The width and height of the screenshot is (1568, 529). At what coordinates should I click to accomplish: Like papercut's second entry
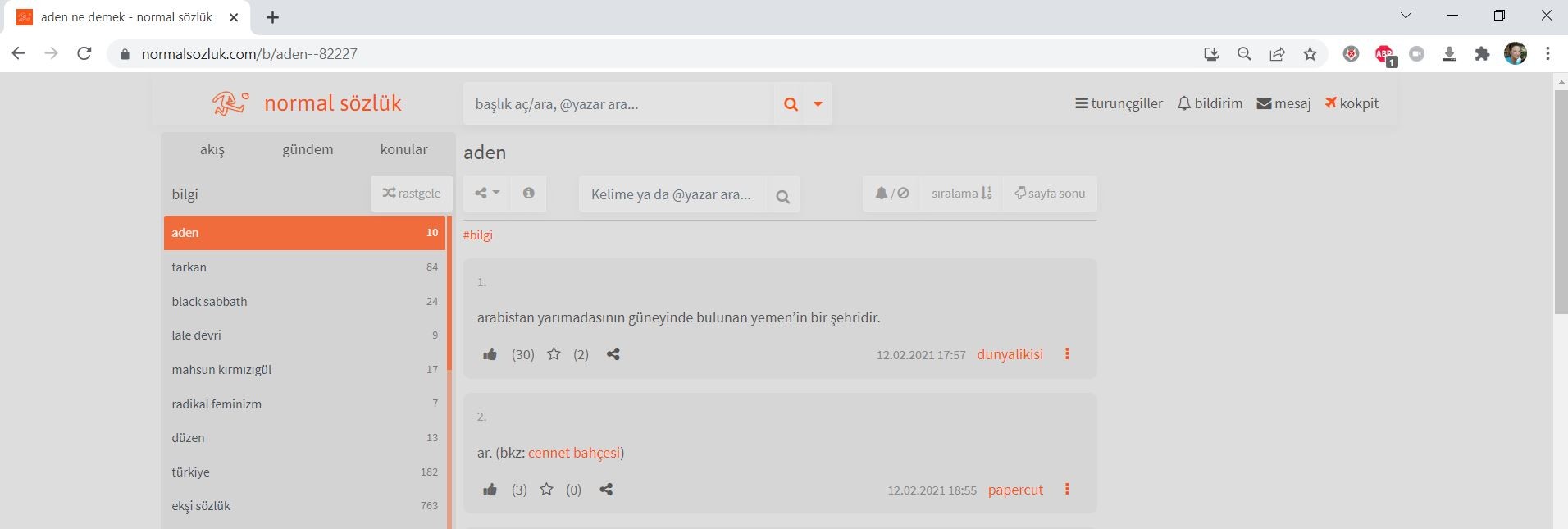tap(490, 490)
